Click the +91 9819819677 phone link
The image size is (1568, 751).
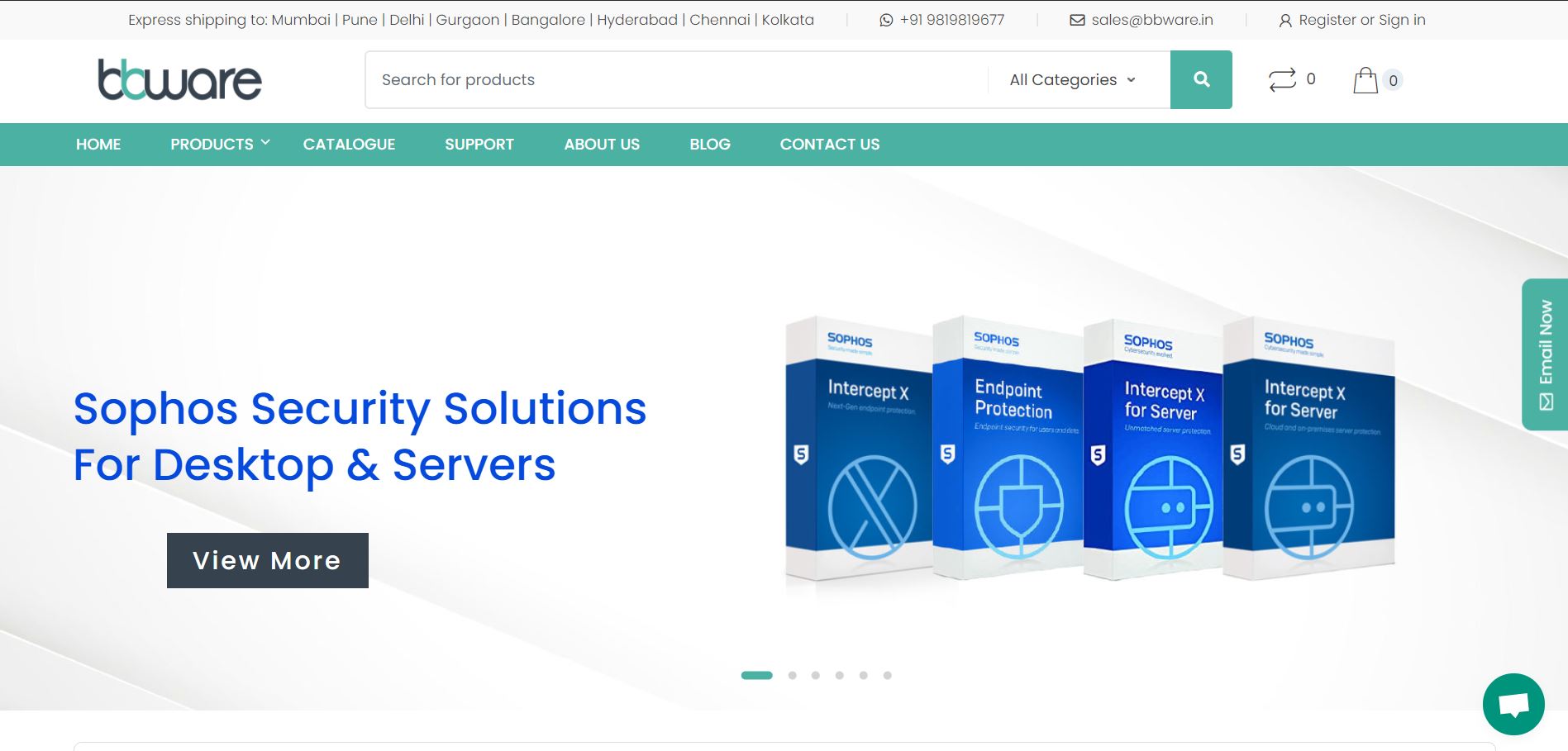pos(952,20)
